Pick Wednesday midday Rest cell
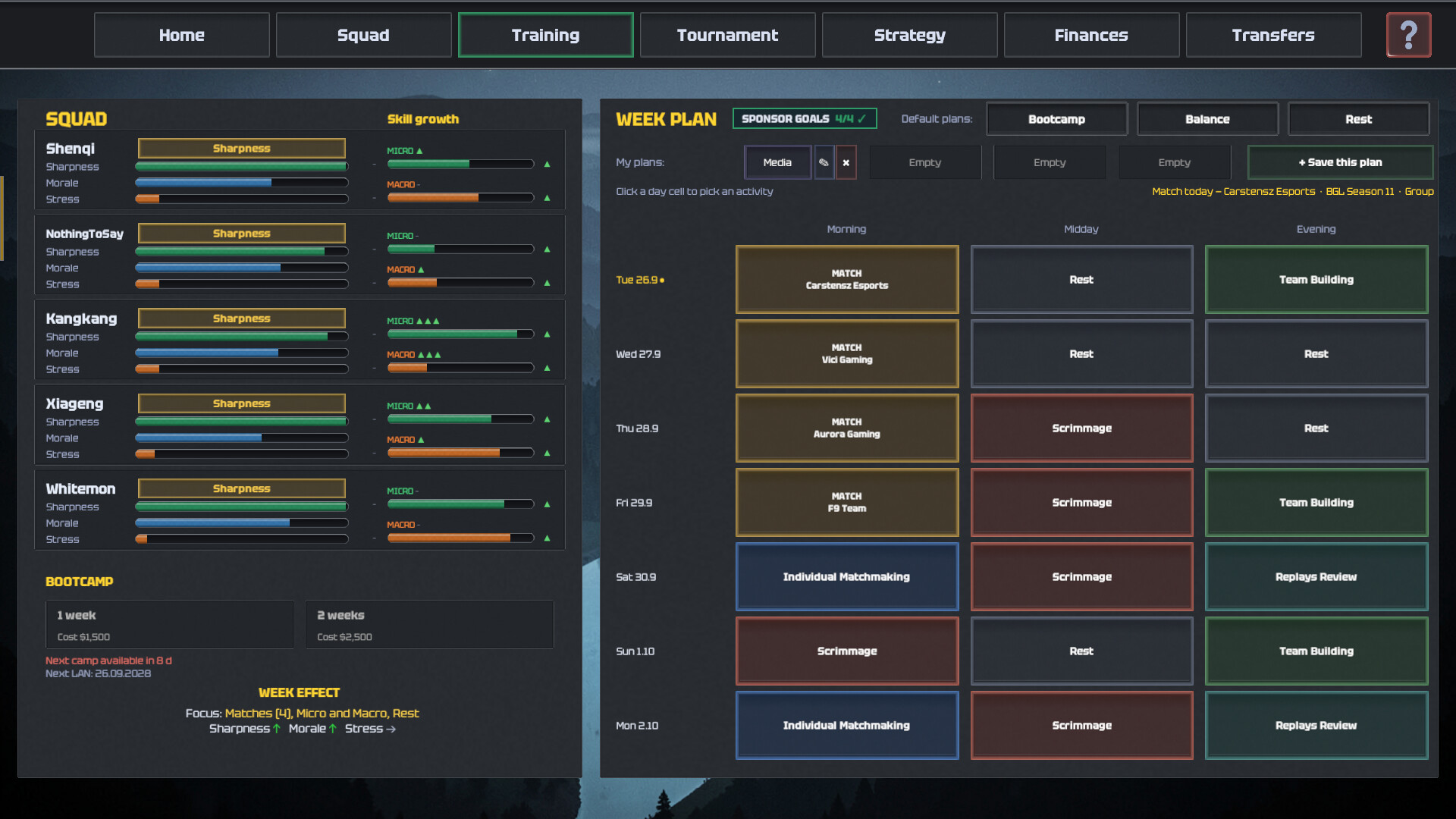 (1081, 353)
